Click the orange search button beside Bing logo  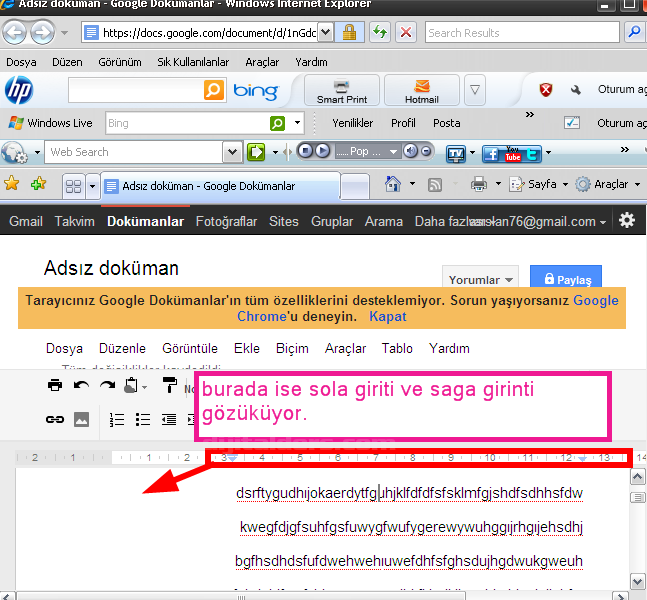(x=214, y=90)
